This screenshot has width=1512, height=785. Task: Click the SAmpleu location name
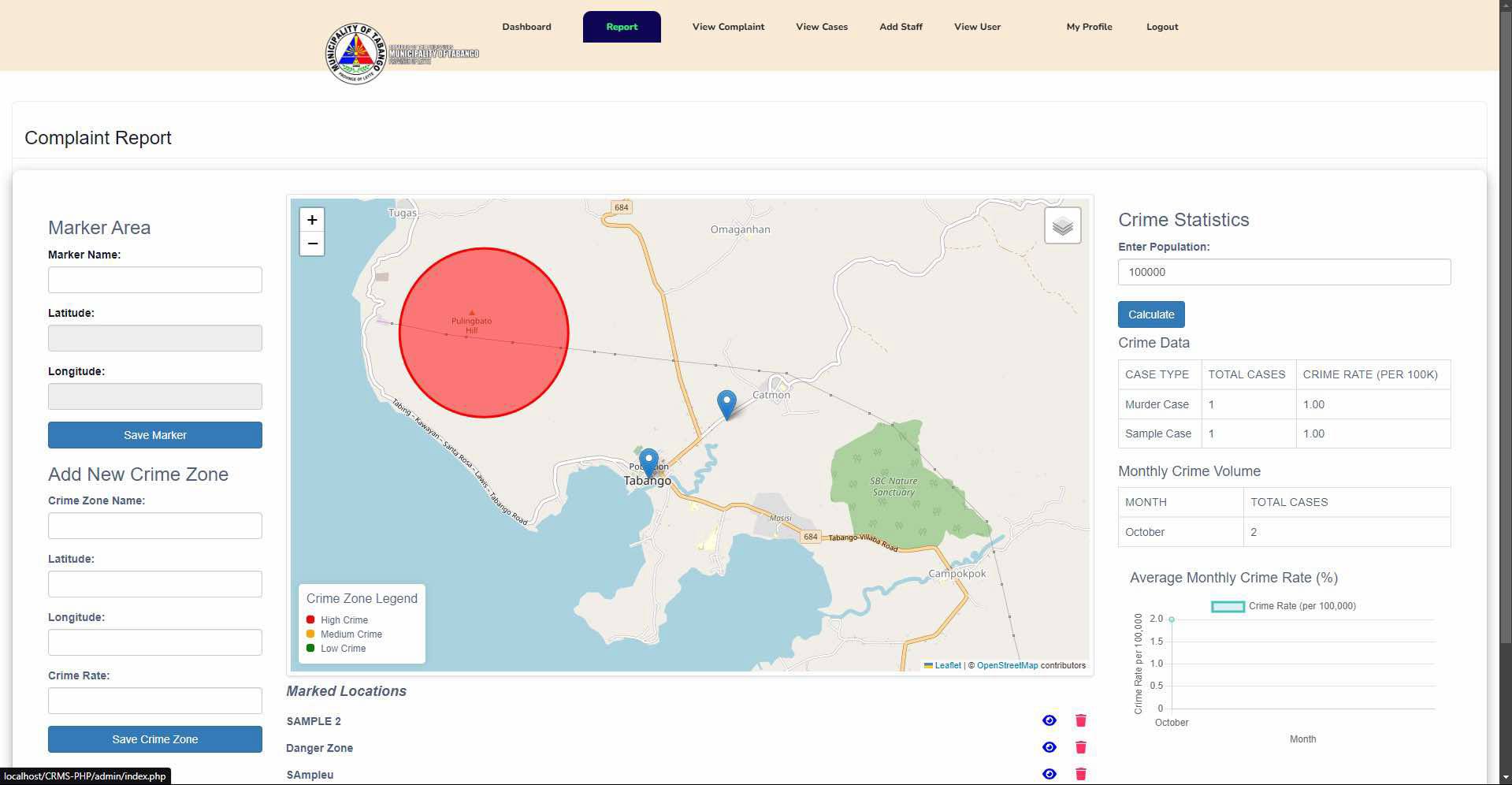(x=310, y=775)
